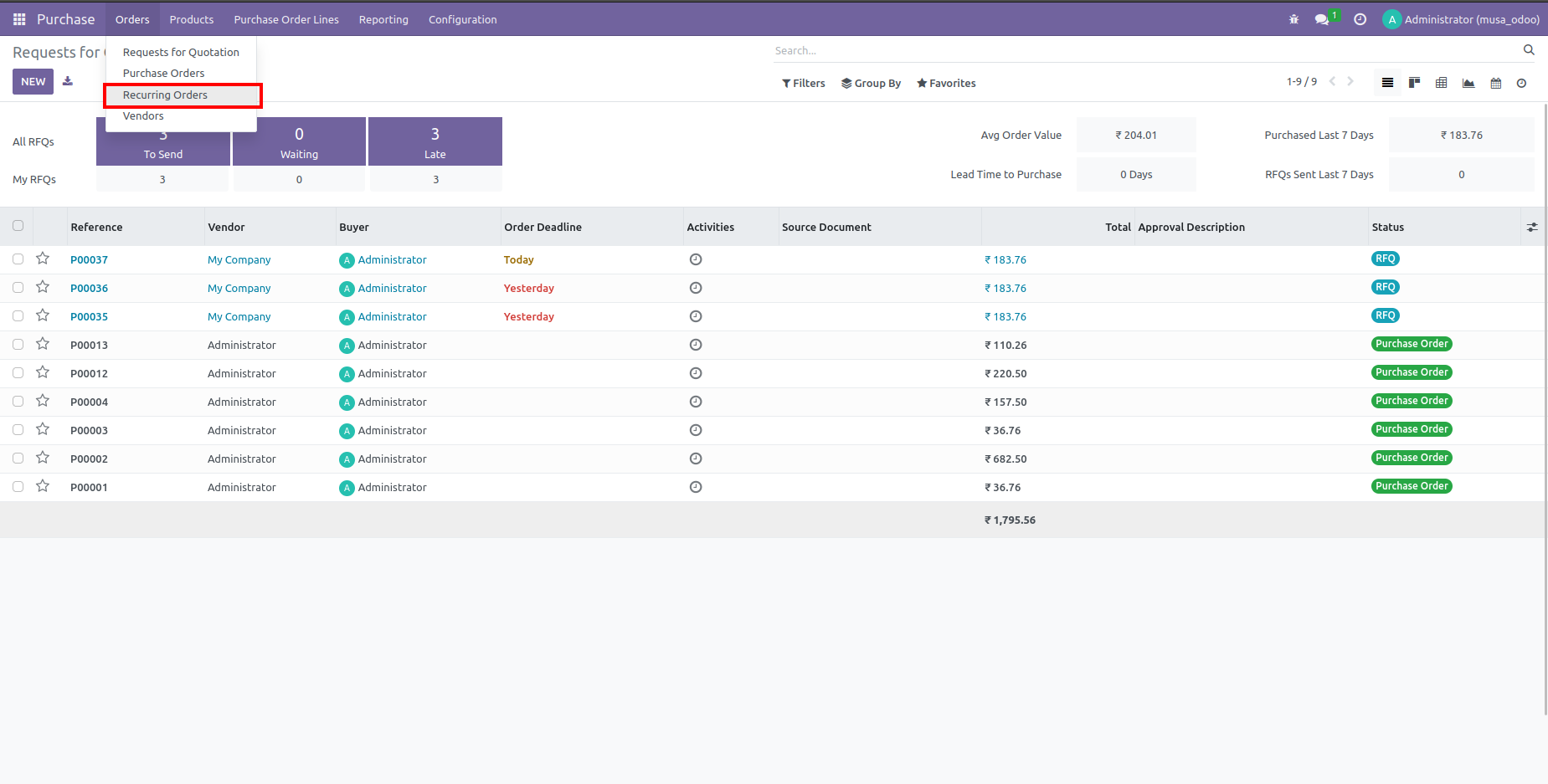Switch to Kanban view
Image resolution: width=1548 pixels, height=784 pixels.
(x=1414, y=83)
